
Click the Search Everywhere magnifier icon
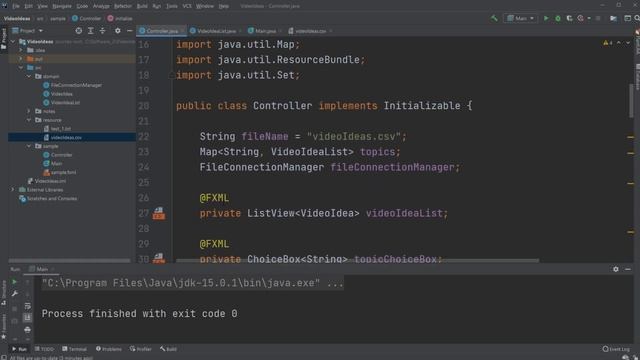[x=637, y=18]
